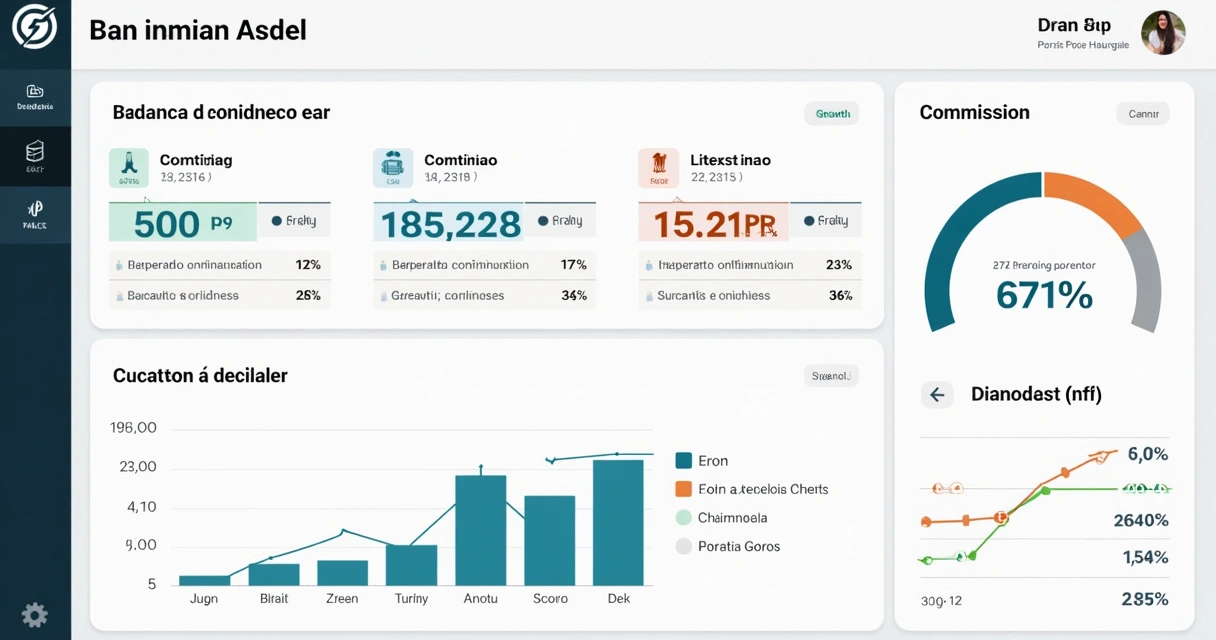Open settings gear in the sidebar
The width and height of the screenshot is (1216, 640).
click(x=35, y=614)
